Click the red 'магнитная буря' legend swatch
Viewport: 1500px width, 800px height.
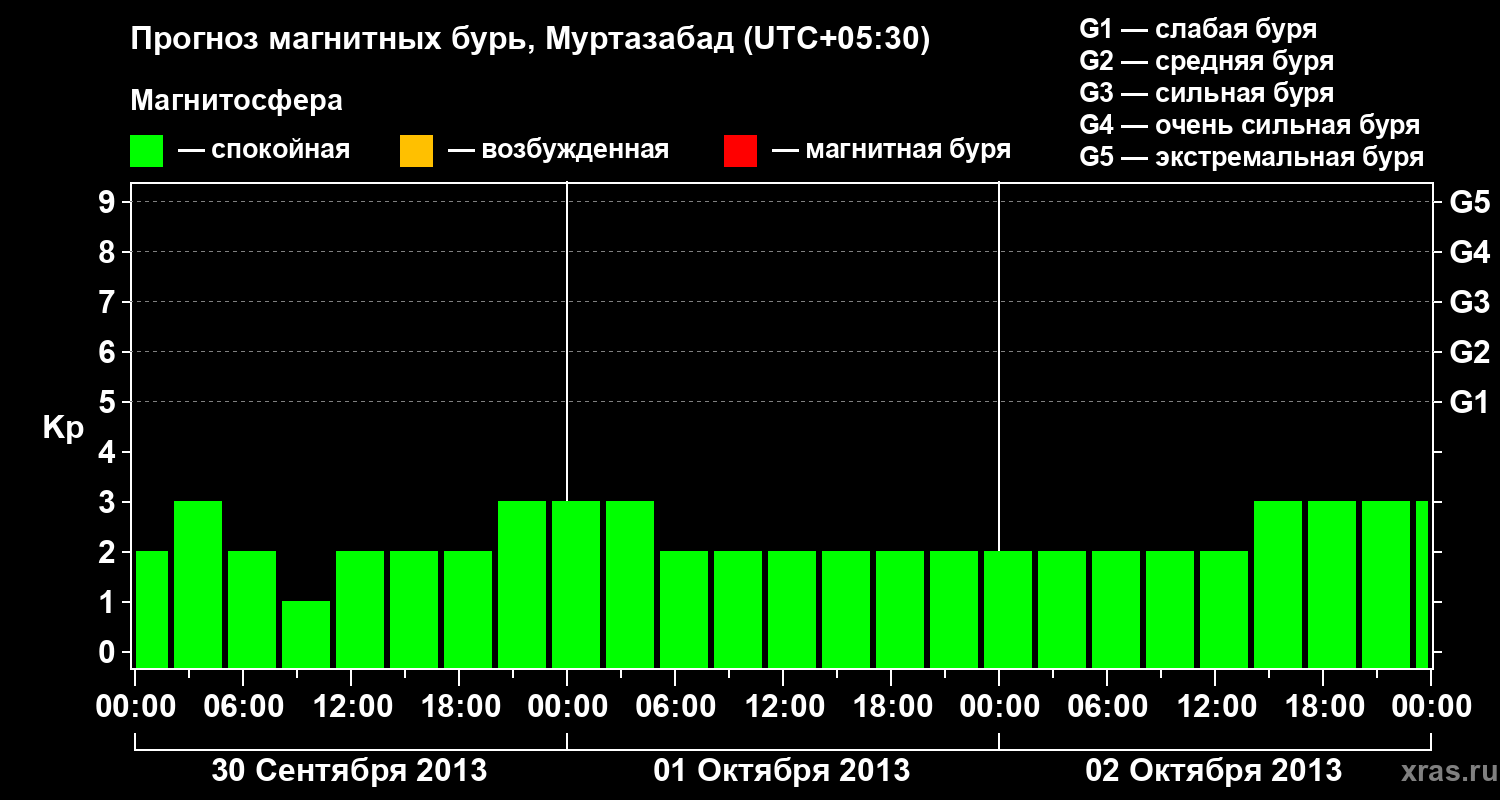pos(740,150)
